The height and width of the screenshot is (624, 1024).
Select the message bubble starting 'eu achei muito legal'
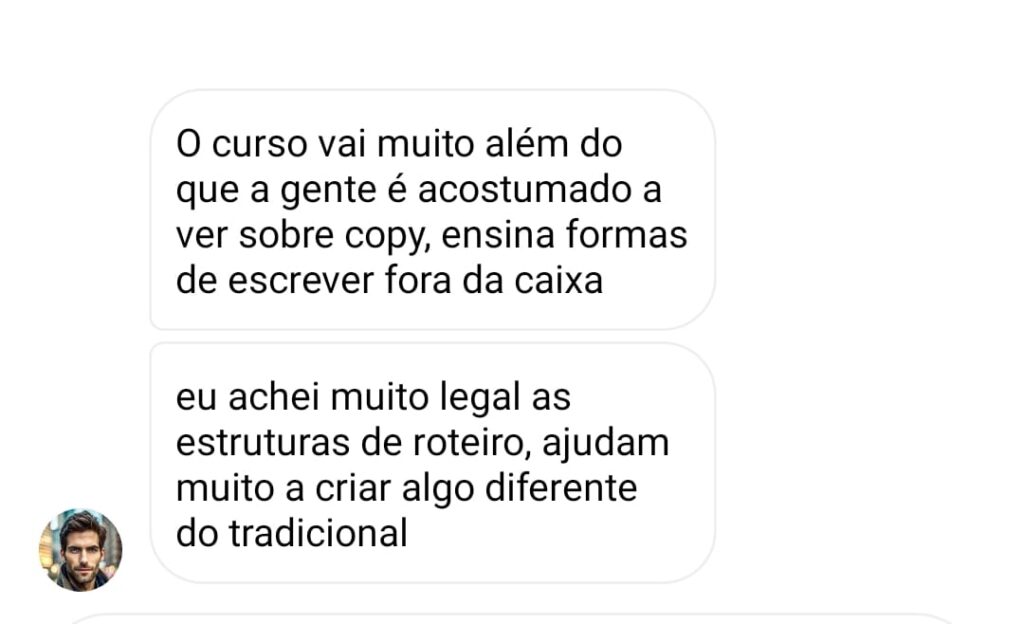432,463
